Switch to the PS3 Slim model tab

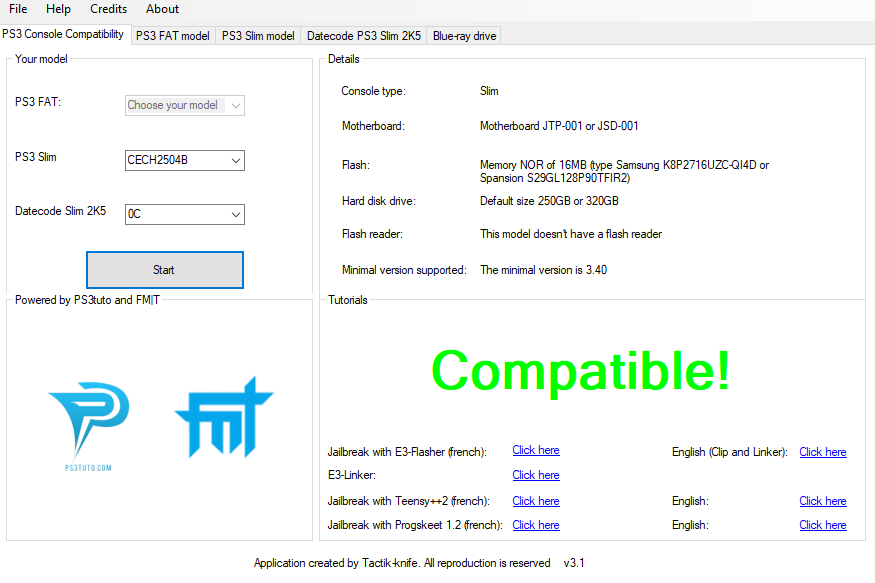click(x=258, y=36)
